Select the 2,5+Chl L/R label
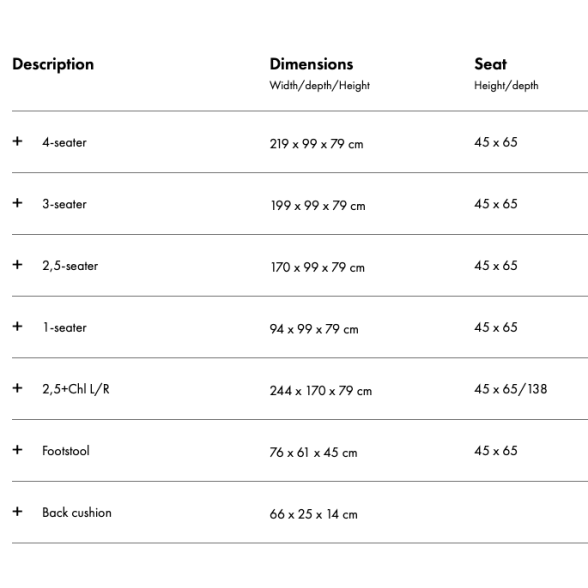 click(76, 389)
